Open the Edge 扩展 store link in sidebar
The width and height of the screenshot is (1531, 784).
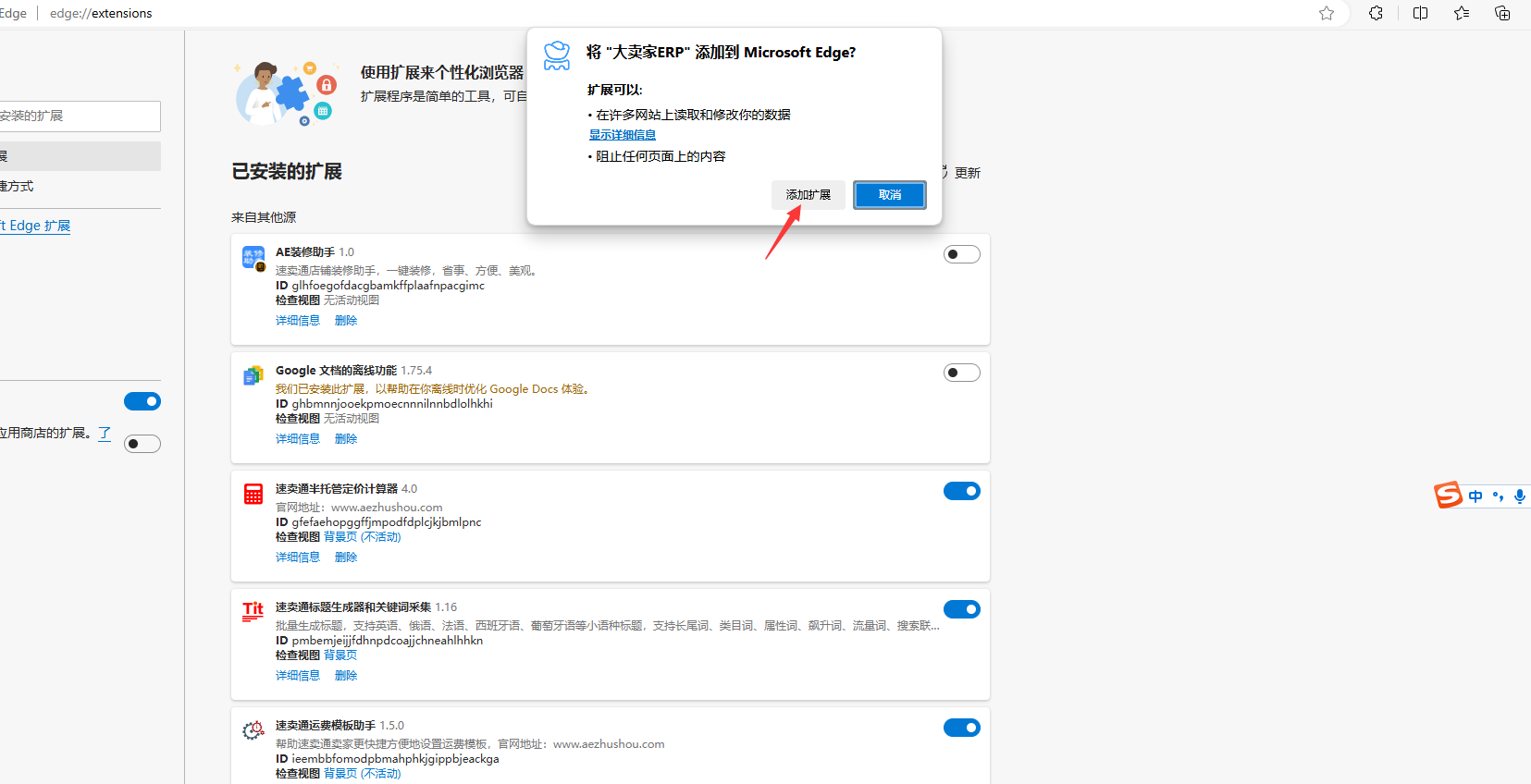pyautogui.click(x=35, y=226)
